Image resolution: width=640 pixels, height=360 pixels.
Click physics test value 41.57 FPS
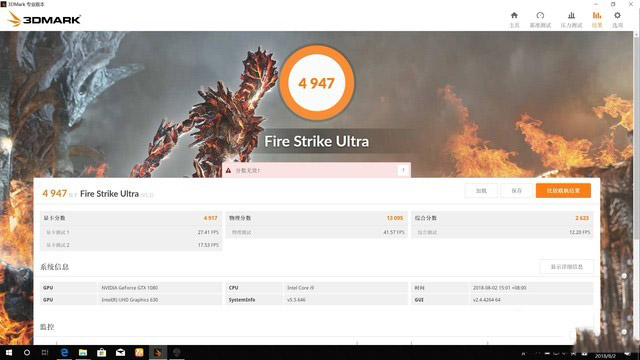[x=394, y=232]
